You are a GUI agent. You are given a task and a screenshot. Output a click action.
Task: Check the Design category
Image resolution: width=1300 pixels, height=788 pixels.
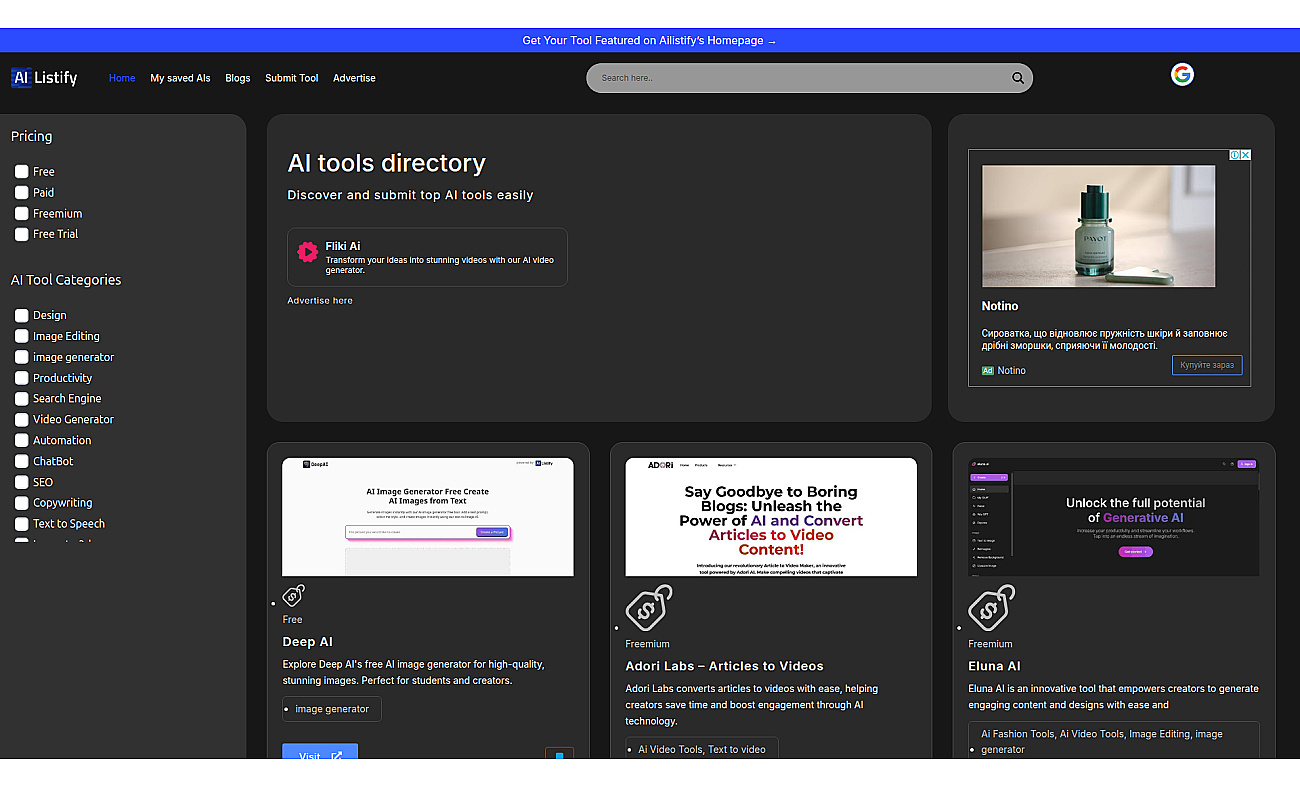point(21,315)
